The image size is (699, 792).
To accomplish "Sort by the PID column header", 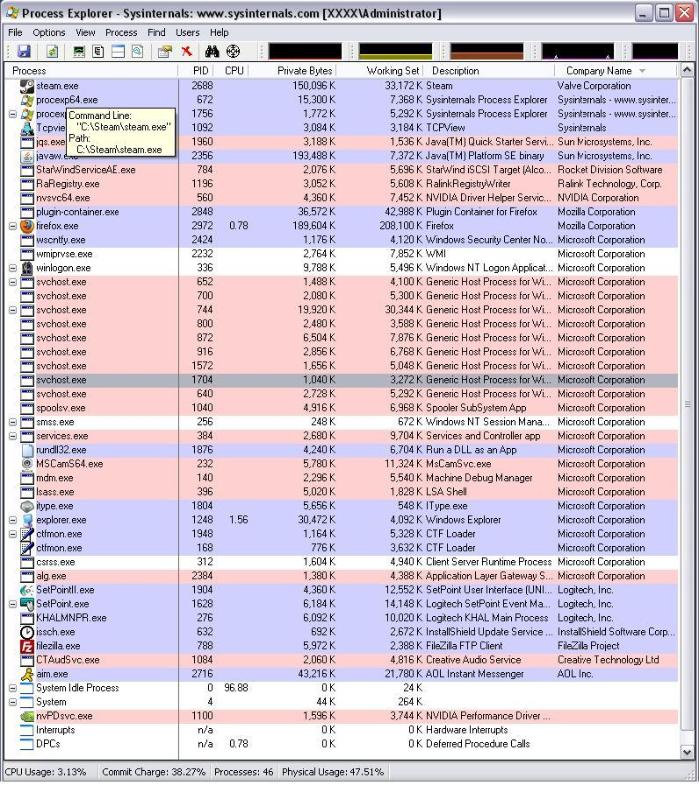I will [196, 71].
